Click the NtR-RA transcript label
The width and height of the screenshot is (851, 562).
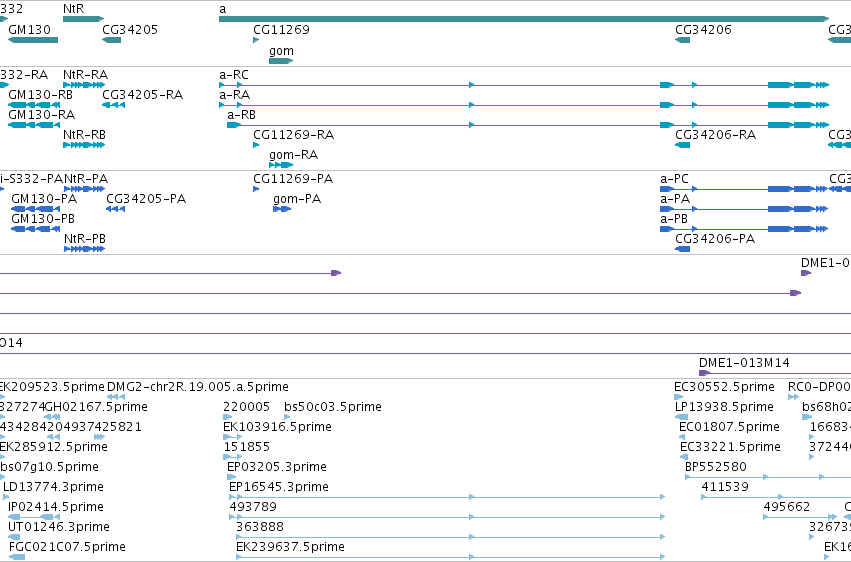click(x=85, y=74)
